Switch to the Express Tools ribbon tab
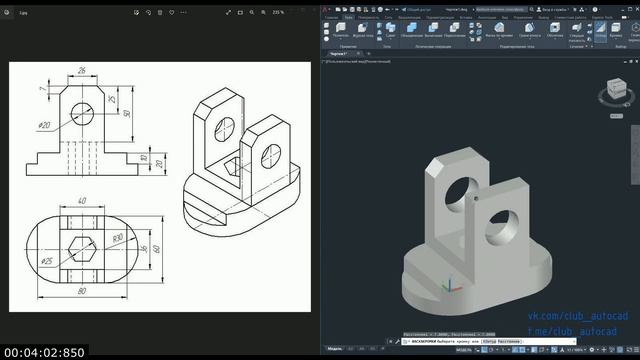640x360 pixels. [602, 18]
